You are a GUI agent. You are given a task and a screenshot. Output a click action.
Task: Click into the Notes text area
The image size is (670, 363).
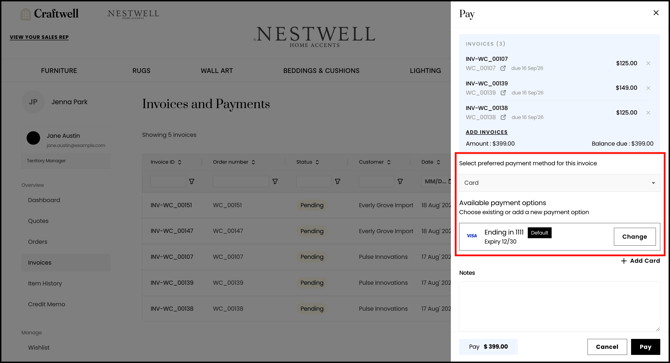coord(559,306)
